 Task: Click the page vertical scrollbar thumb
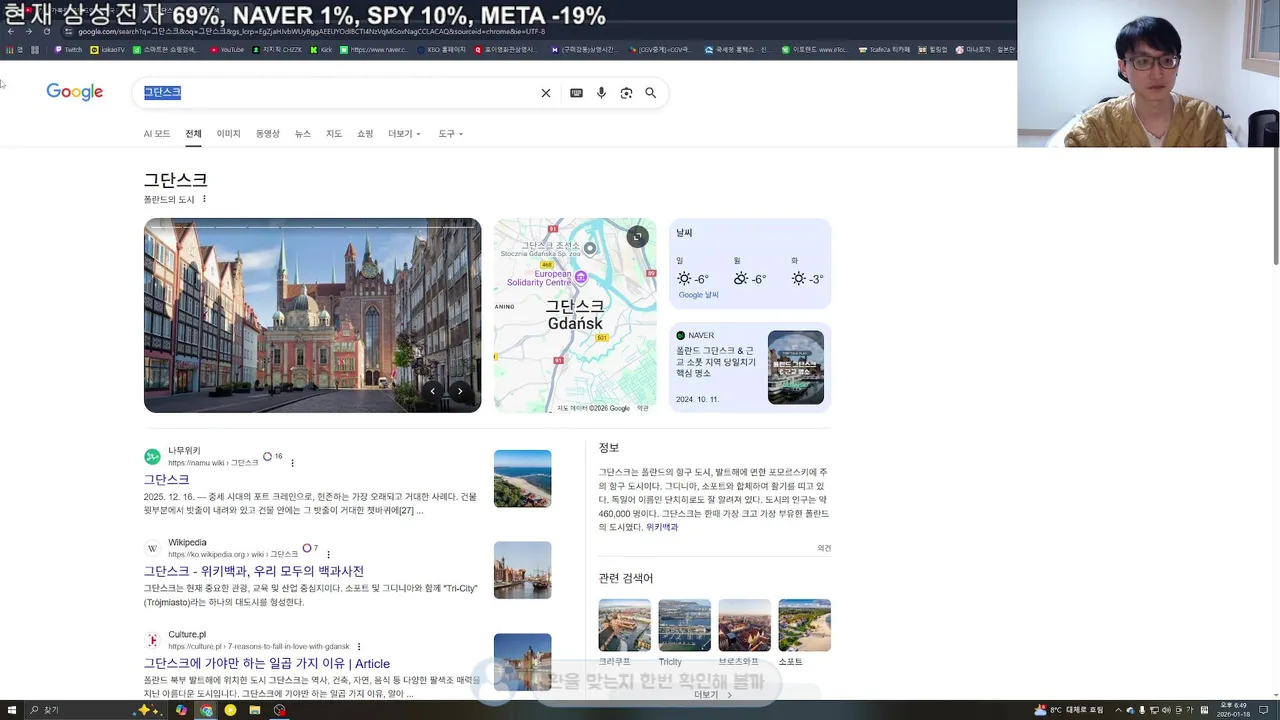(1275, 208)
